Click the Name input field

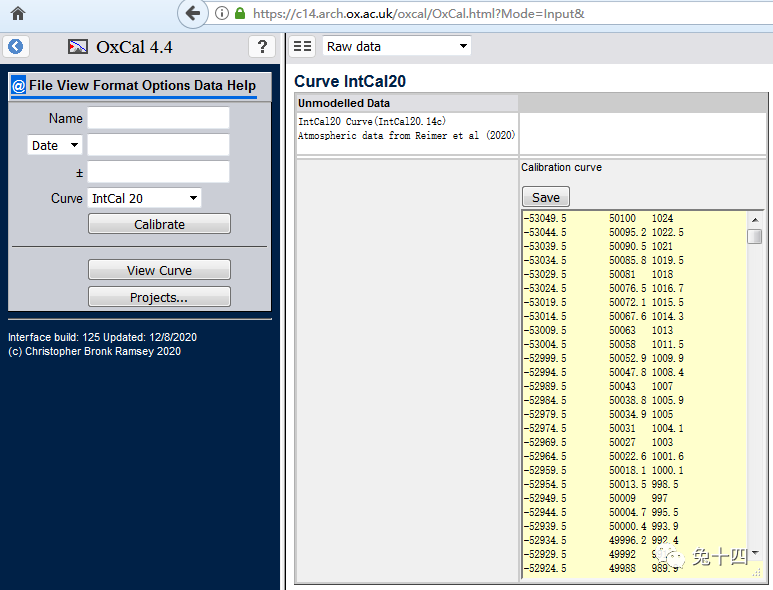pyautogui.click(x=158, y=118)
